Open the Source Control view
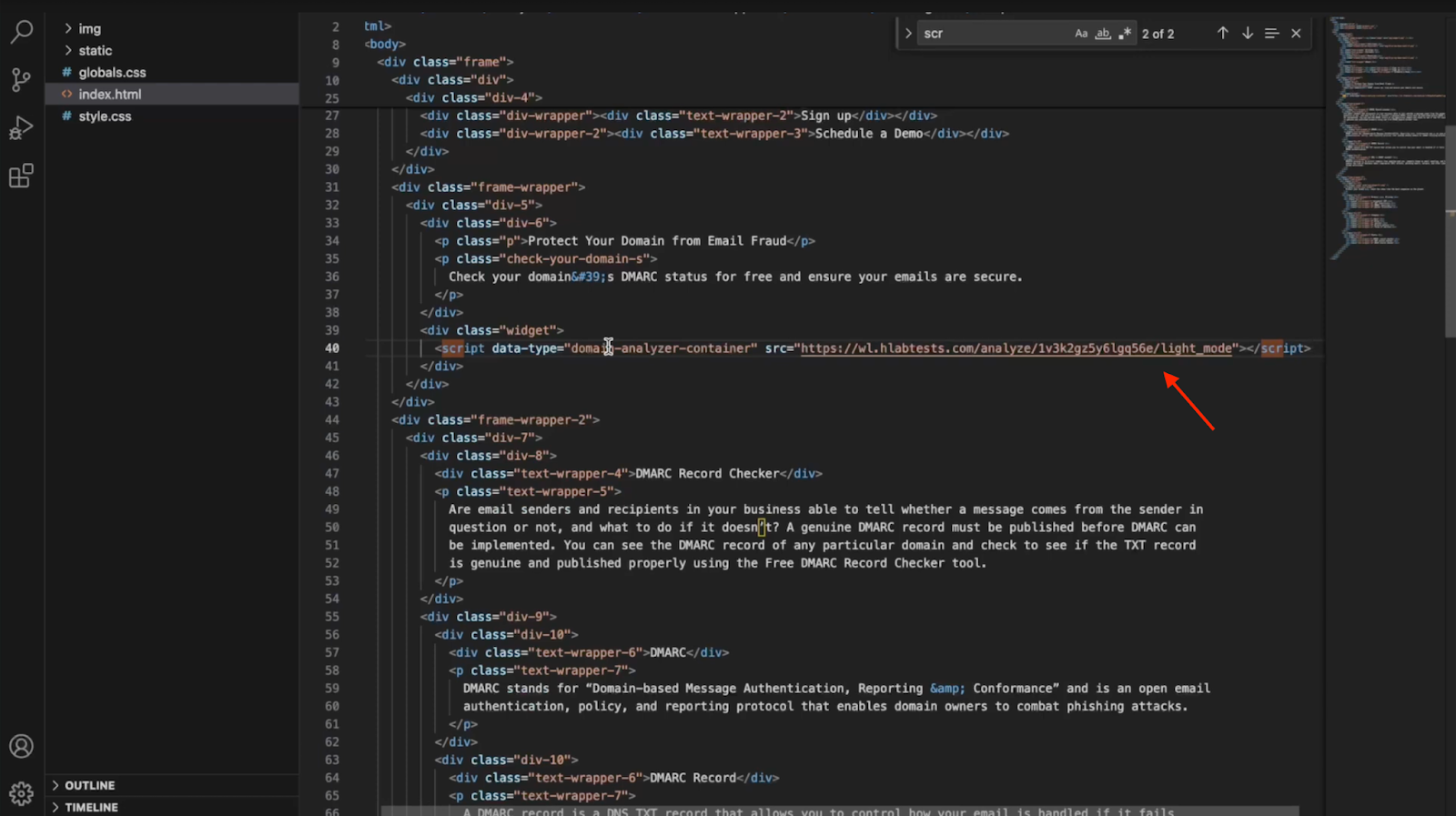Image resolution: width=1456 pixels, height=816 pixels. pos(21,80)
